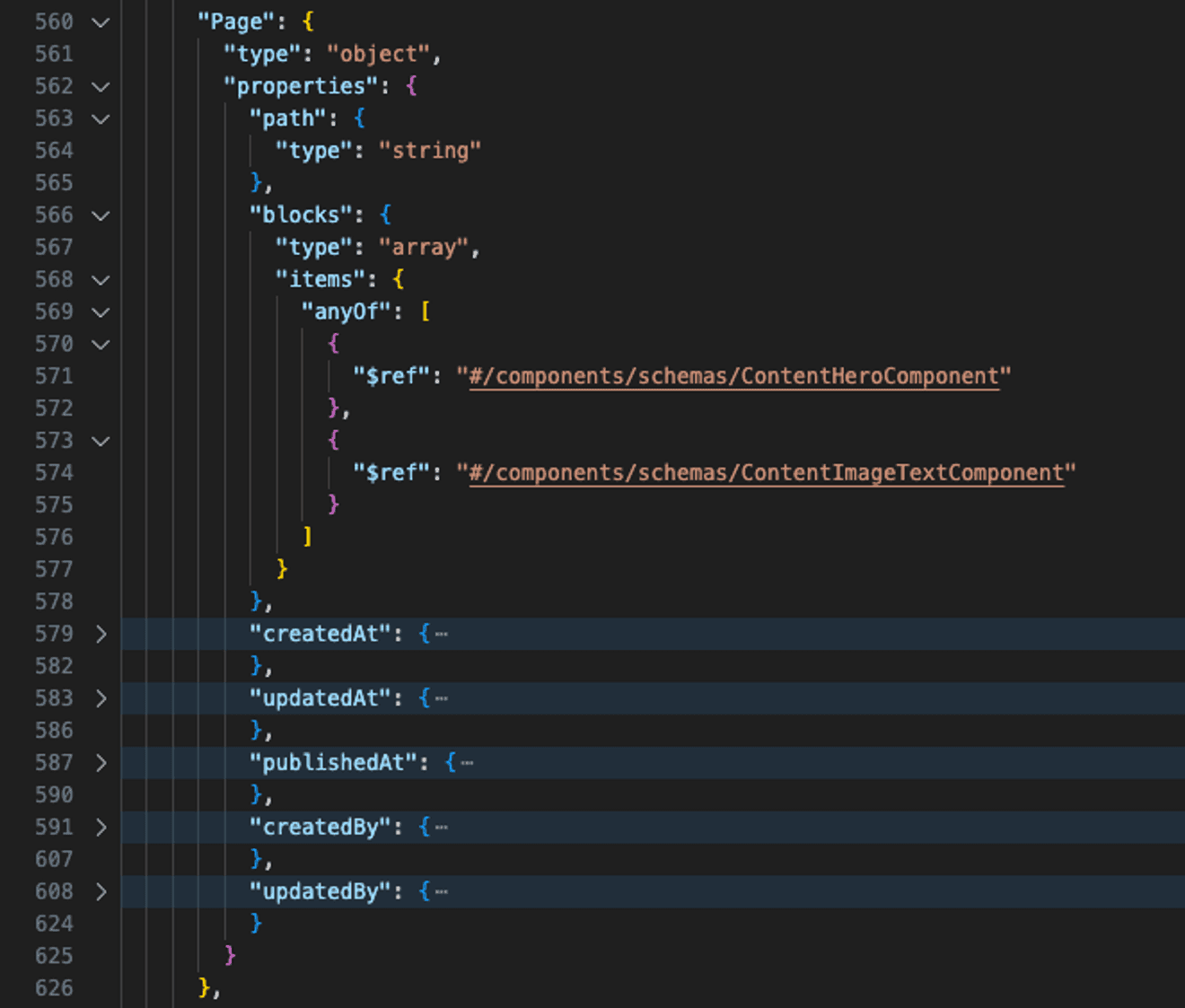Open the ContentHeroComponent schema reference link
Image resolution: width=1185 pixels, height=1008 pixels.
tap(733, 376)
